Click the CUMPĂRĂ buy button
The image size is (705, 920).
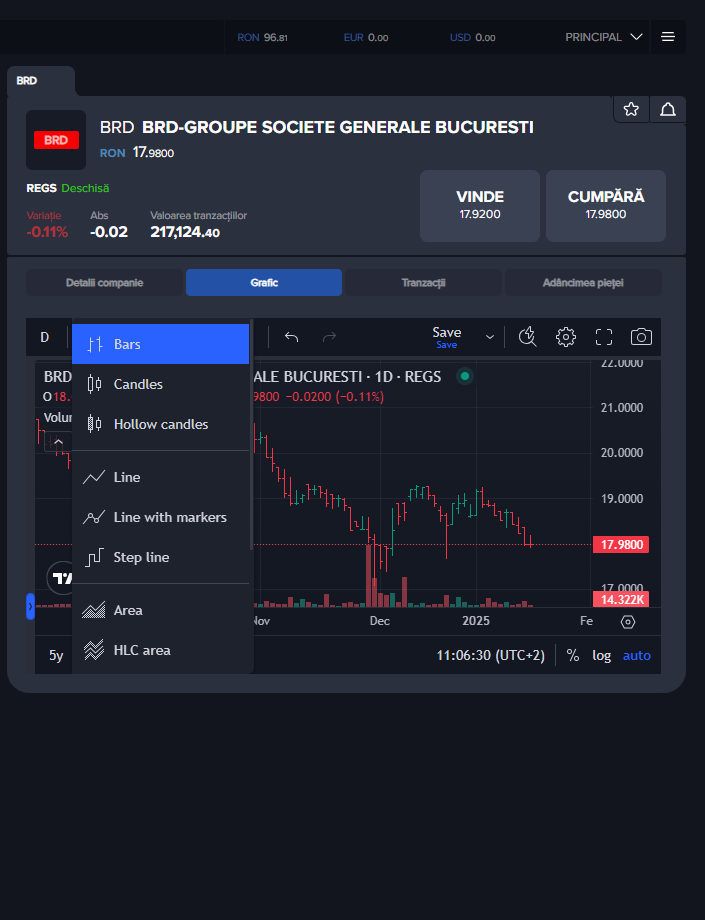[606, 206]
